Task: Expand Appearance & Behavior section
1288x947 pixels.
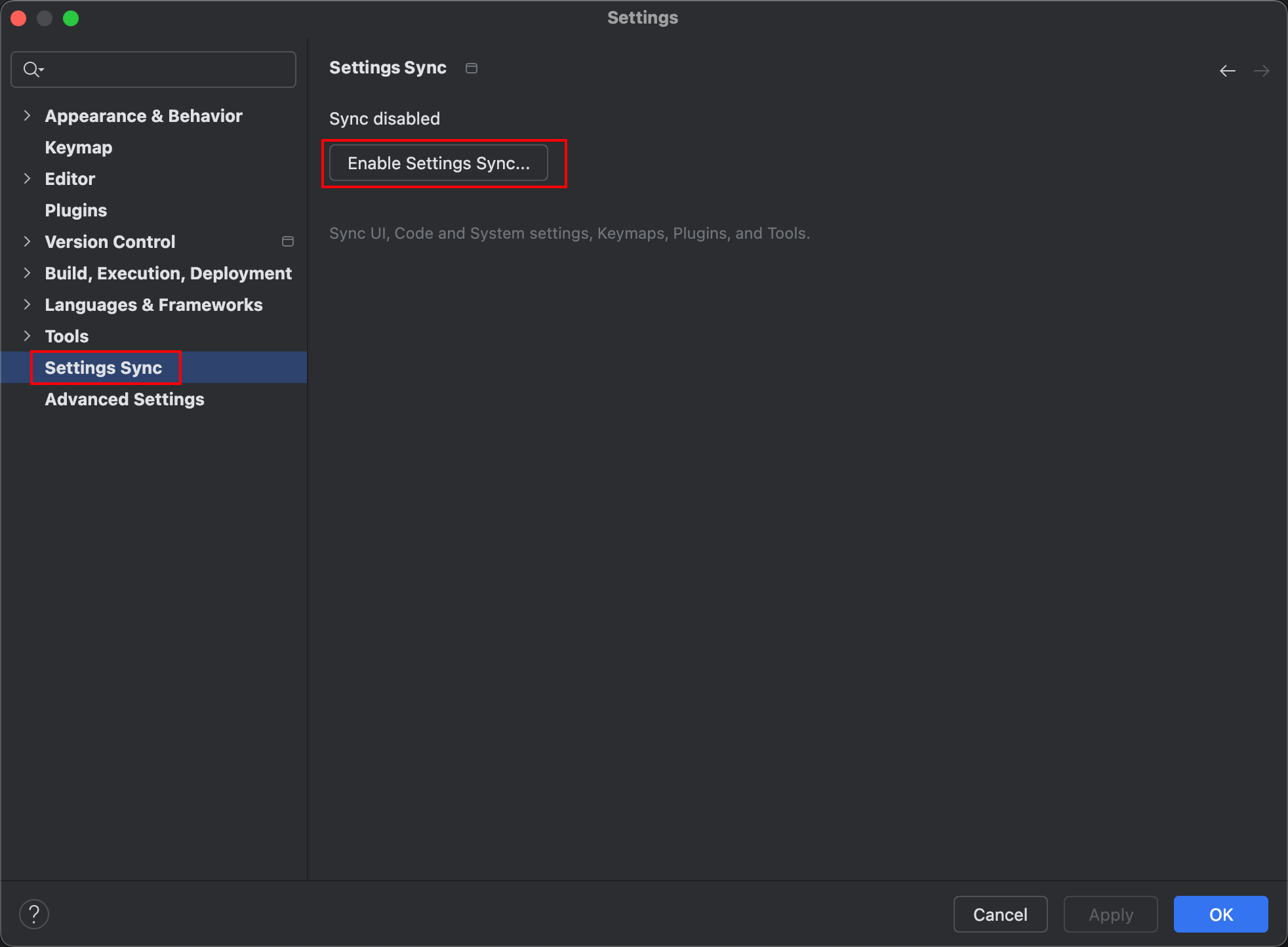Action: pos(27,115)
